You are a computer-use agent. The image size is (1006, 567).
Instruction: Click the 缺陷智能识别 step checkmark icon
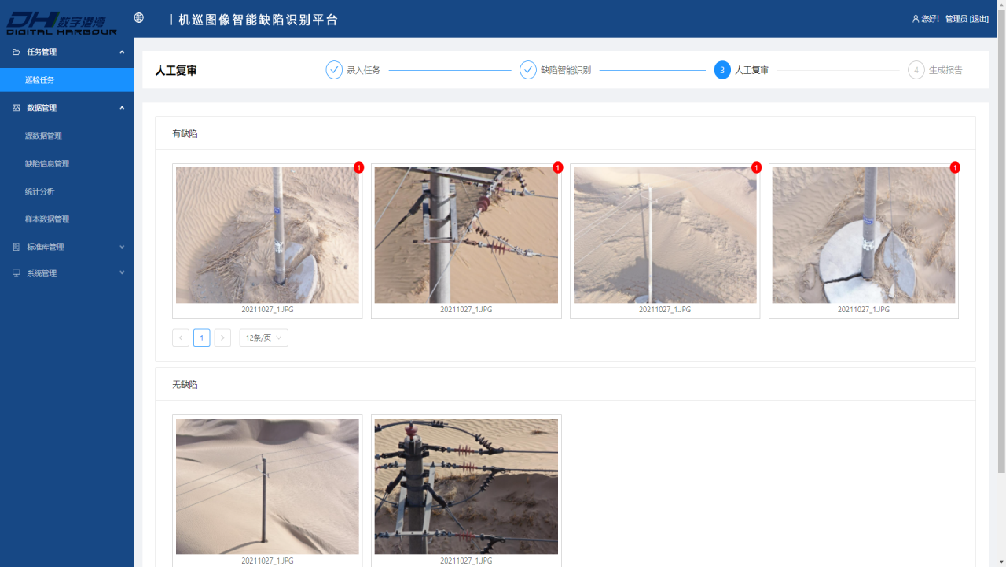(528, 70)
